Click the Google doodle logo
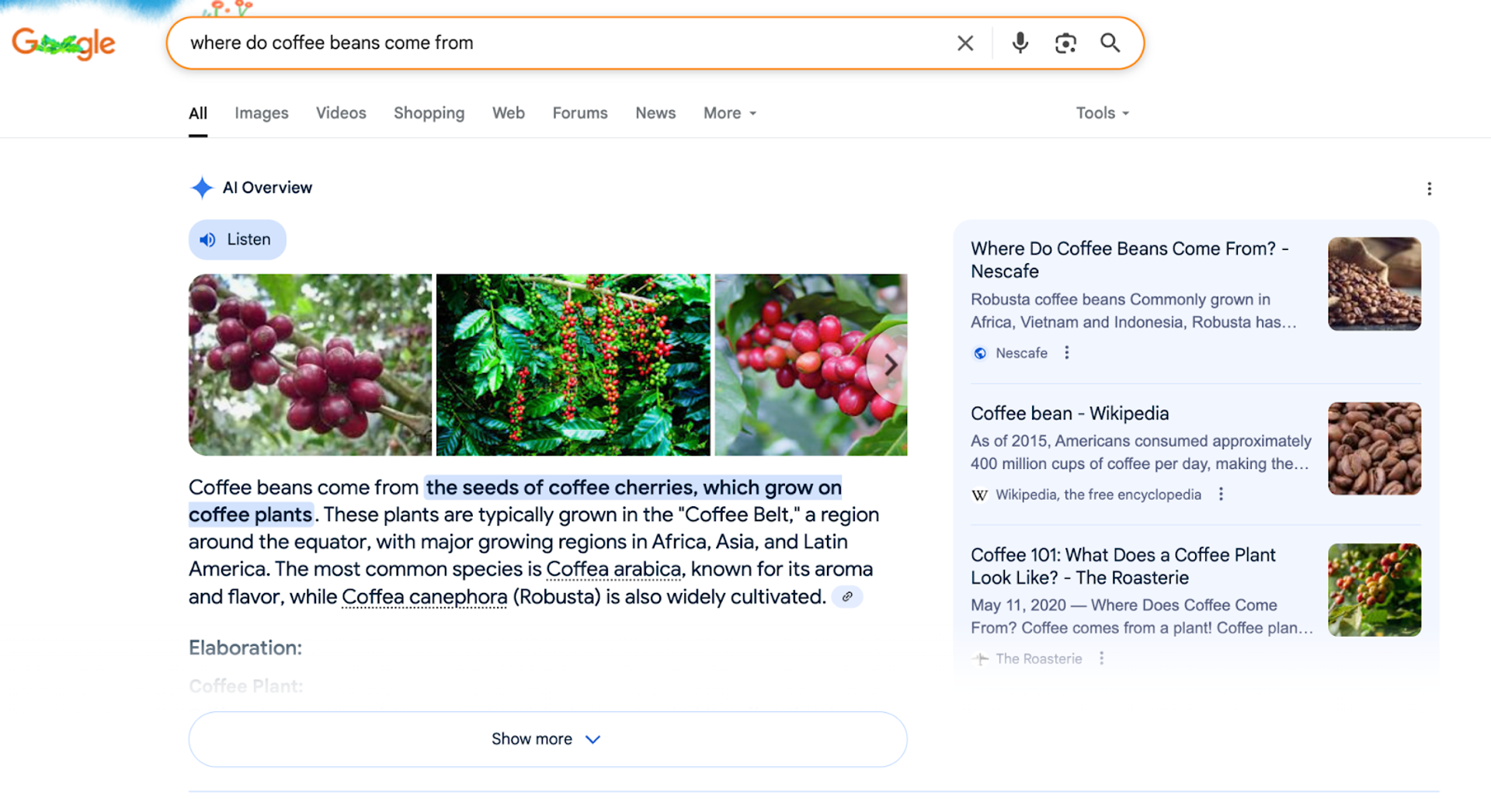The width and height of the screenshot is (1491, 812). 64,43
